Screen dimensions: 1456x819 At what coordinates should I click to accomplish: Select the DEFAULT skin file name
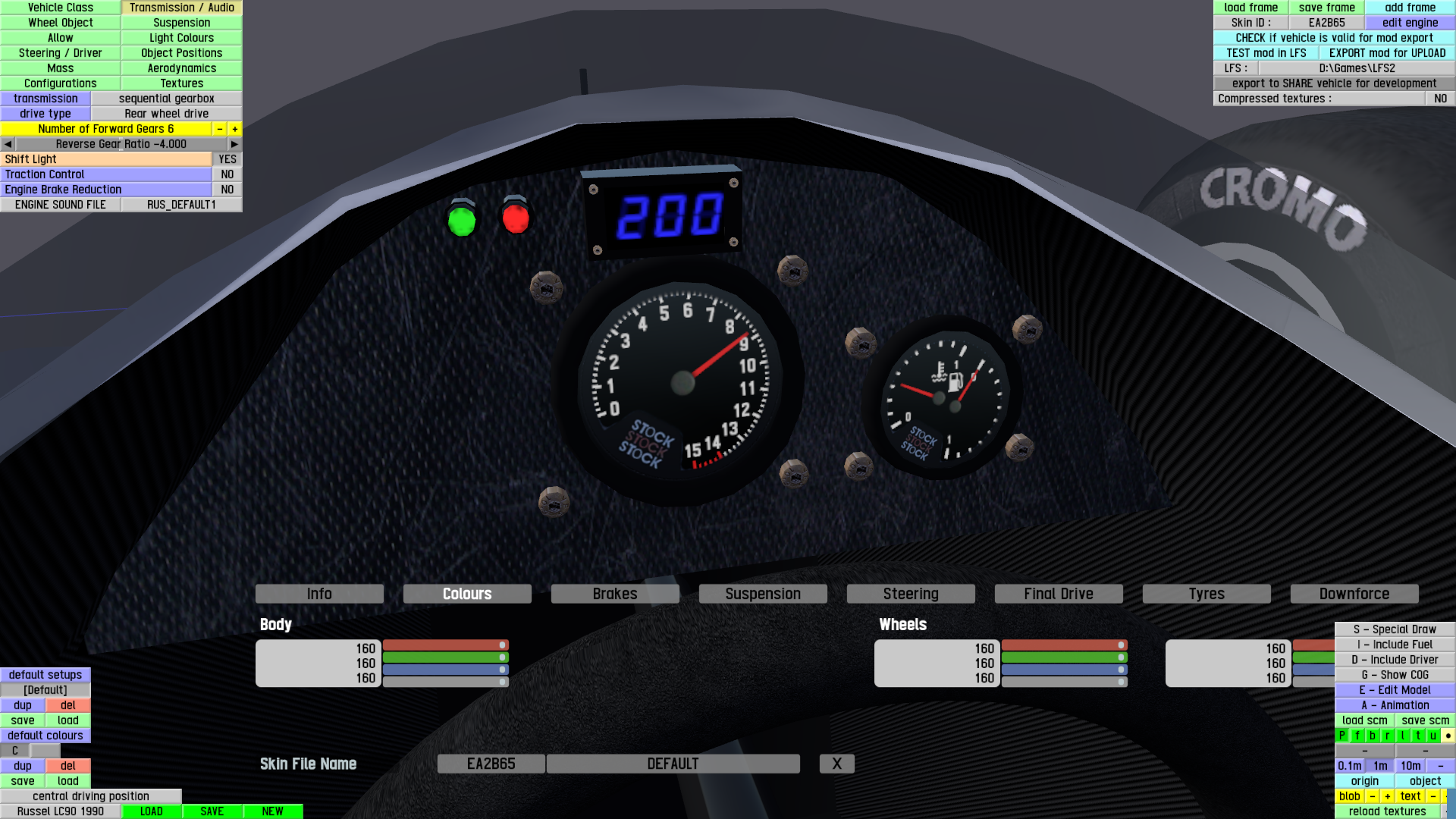coord(673,764)
